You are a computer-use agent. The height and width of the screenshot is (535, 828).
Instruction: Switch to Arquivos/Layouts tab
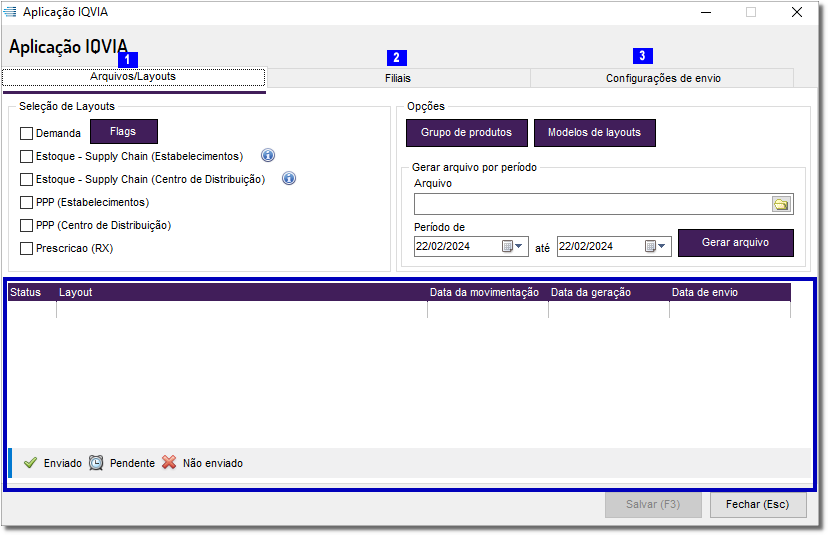pos(133,77)
